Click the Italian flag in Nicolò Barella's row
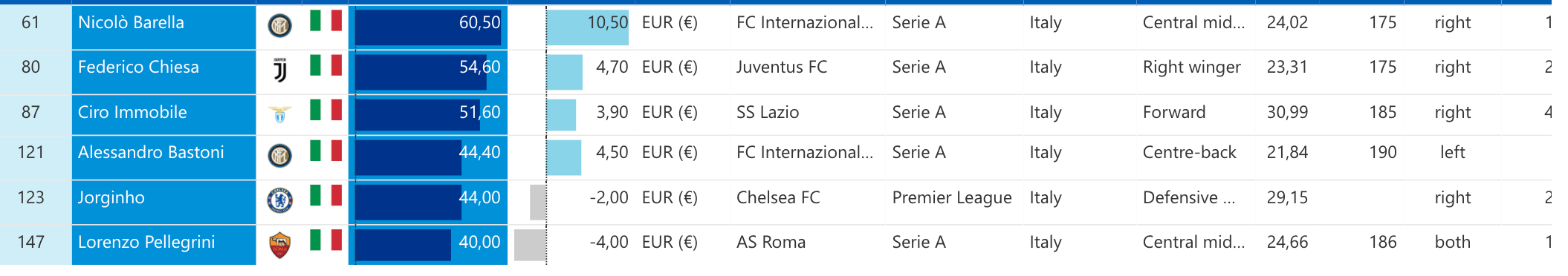 click(325, 20)
